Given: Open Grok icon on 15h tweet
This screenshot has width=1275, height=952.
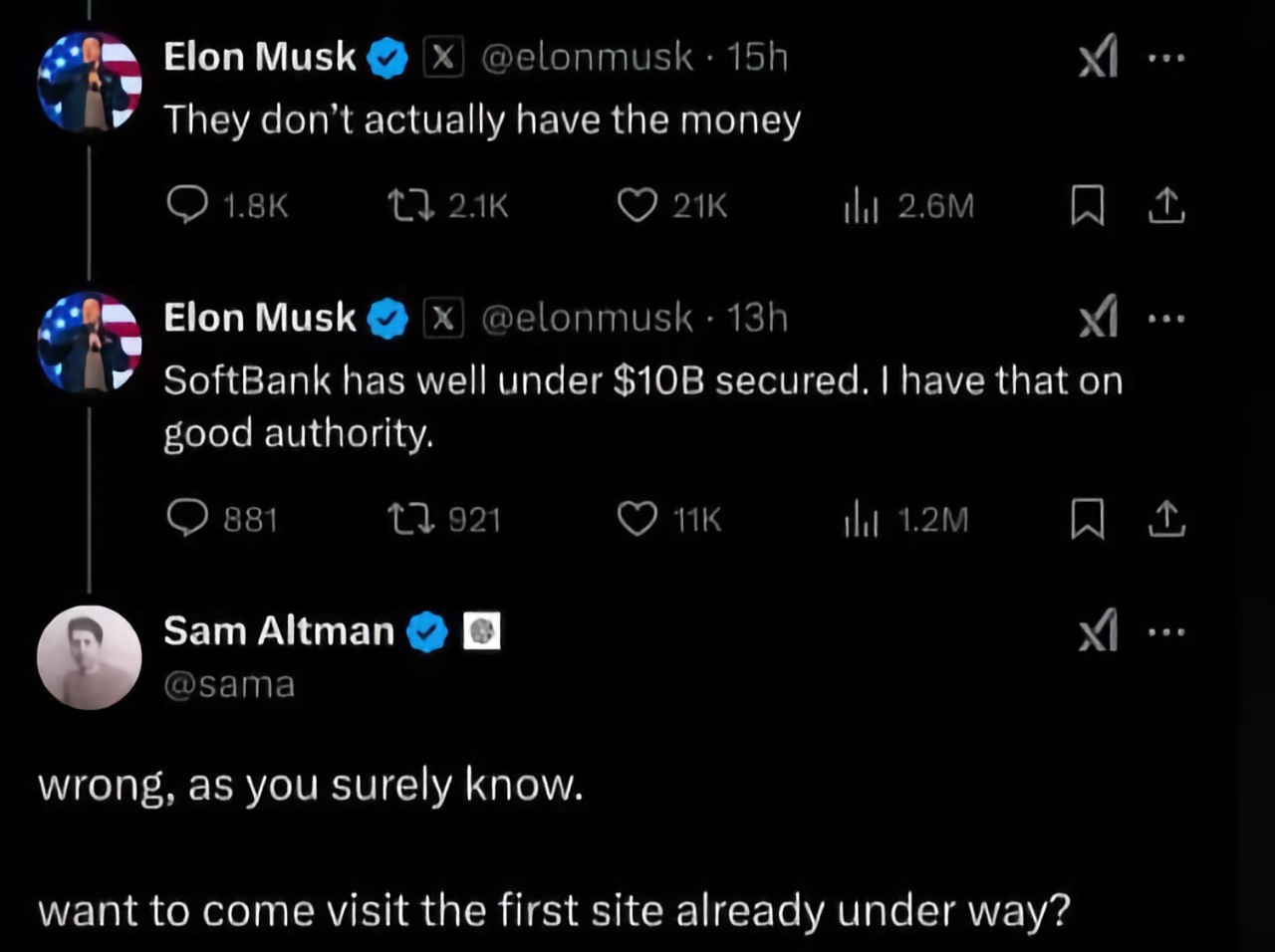Looking at the screenshot, I should (x=1098, y=58).
